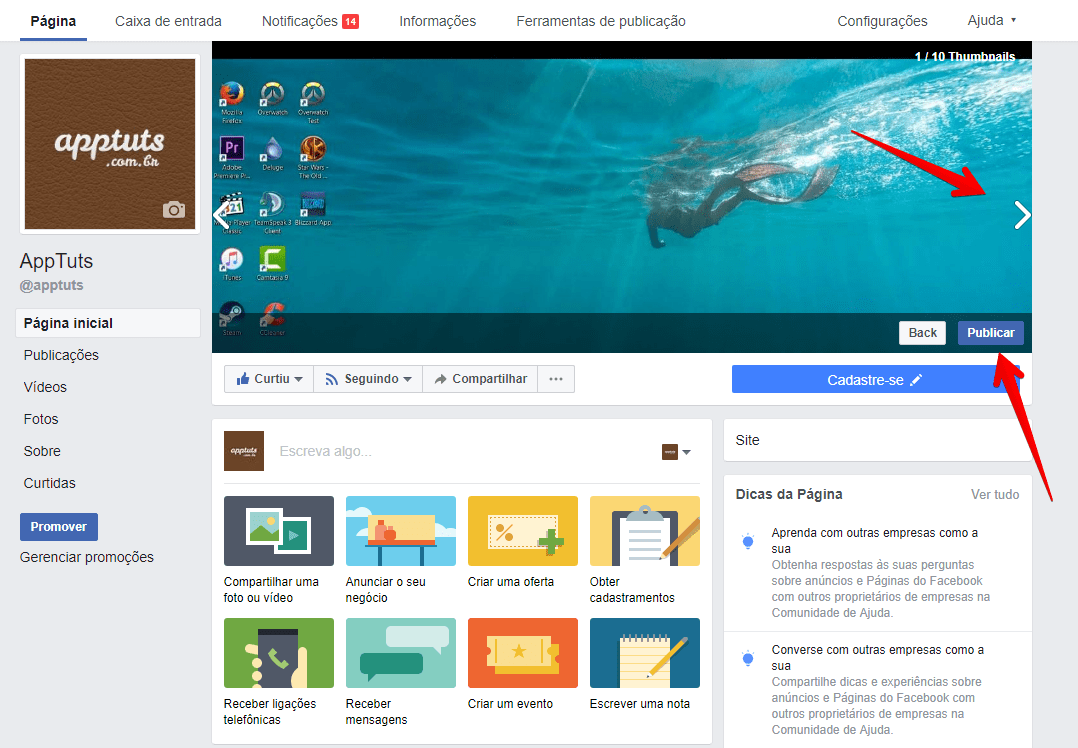This screenshot has width=1078, height=748.
Task: Click the apptuts profile picture
Action: click(110, 144)
